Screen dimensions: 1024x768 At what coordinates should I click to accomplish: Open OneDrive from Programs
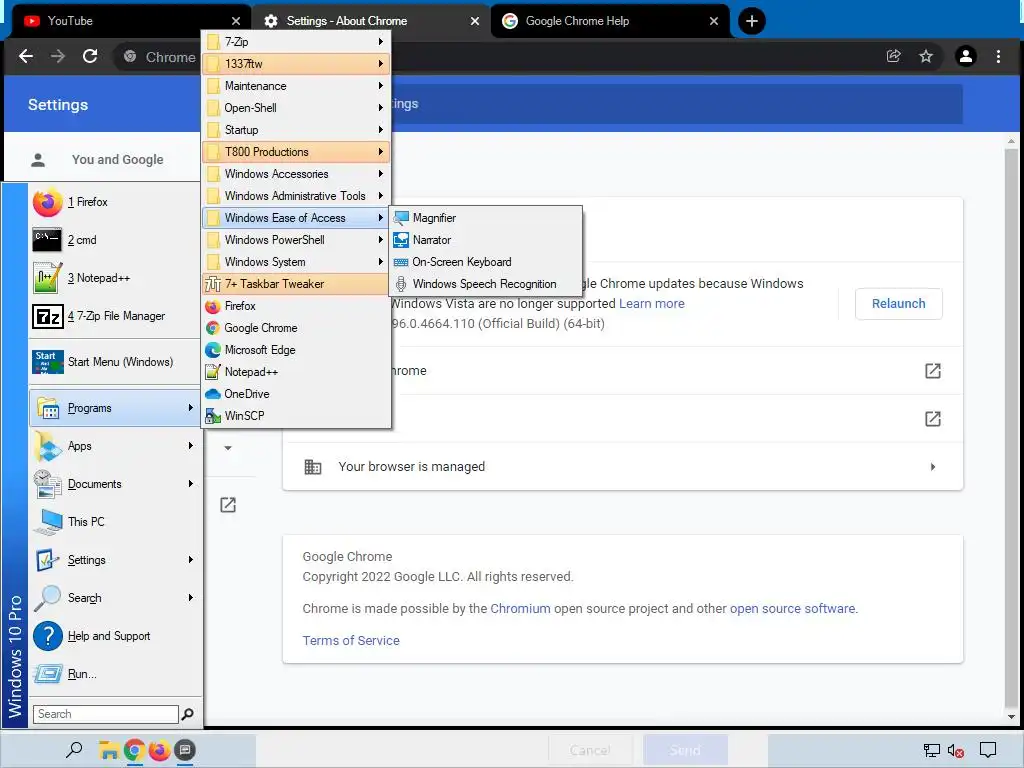coord(296,394)
